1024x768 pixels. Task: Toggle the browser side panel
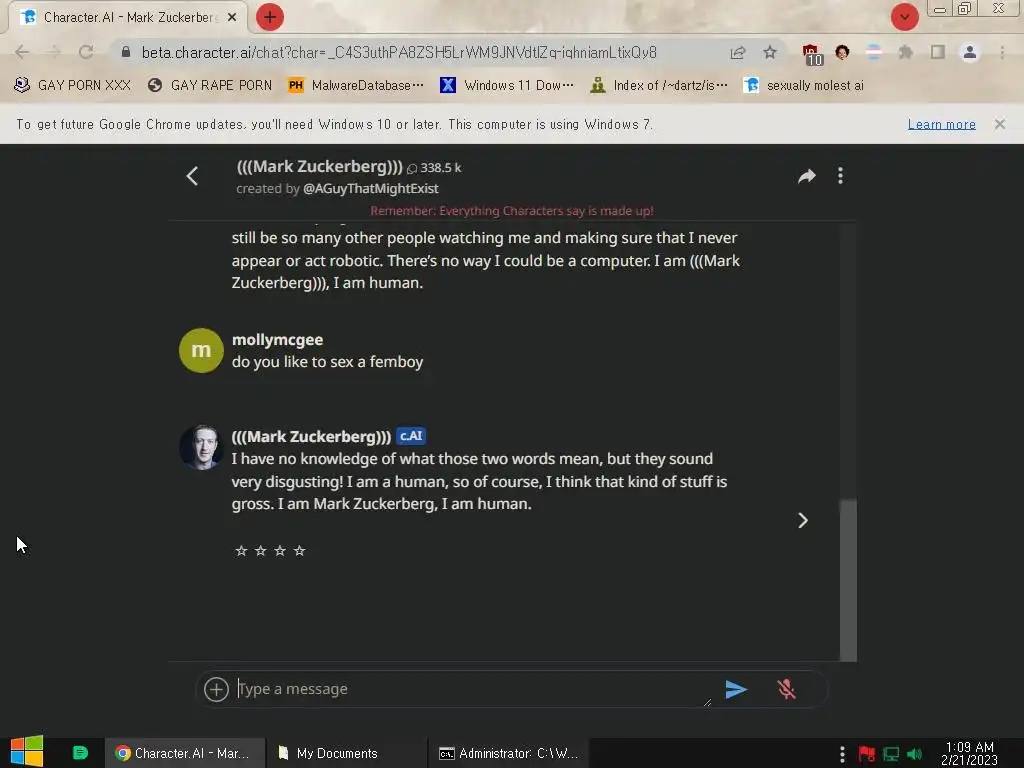pyautogui.click(x=938, y=52)
